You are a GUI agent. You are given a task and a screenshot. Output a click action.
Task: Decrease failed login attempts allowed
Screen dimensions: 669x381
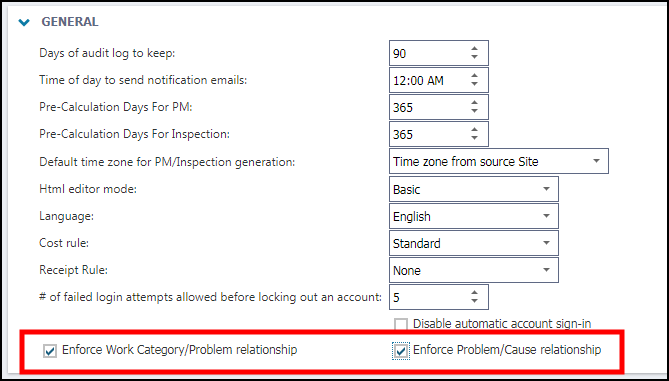pyautogui.click(x=474, y=301)
